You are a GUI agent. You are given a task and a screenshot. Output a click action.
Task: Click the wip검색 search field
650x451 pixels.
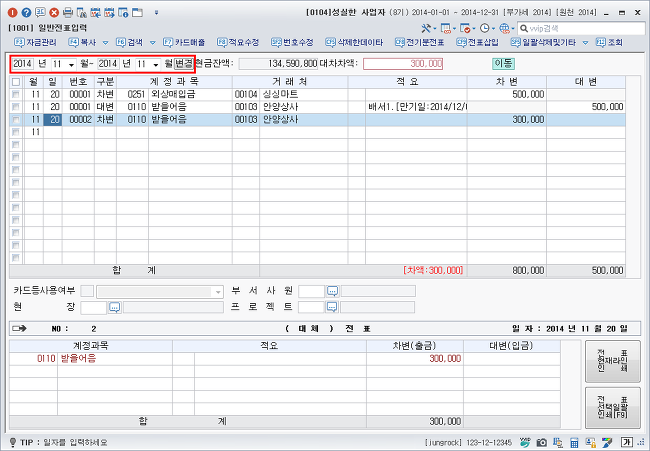(582, 28)
